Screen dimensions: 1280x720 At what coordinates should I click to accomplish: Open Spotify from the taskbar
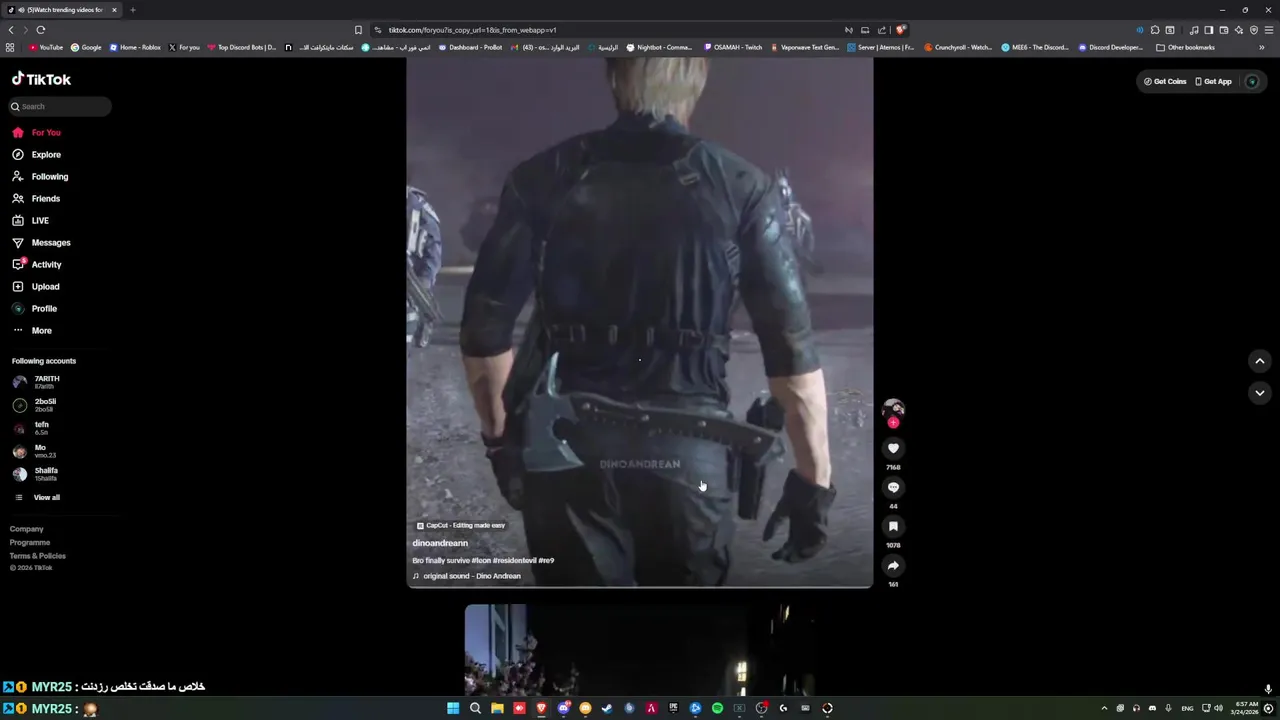pyautogui.click(x=717, y=708)
